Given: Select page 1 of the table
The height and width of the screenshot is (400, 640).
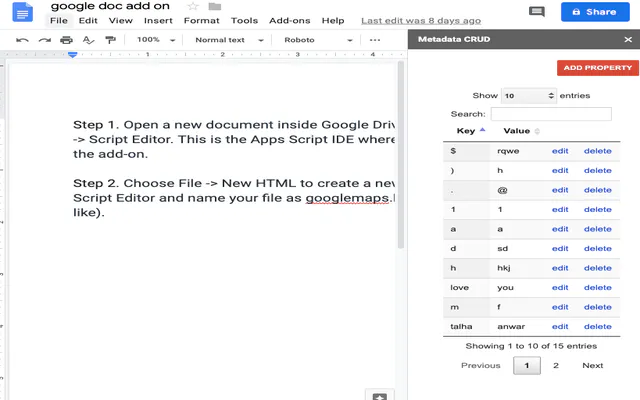Looking at the screenshot, I should (x=527, y=365).
